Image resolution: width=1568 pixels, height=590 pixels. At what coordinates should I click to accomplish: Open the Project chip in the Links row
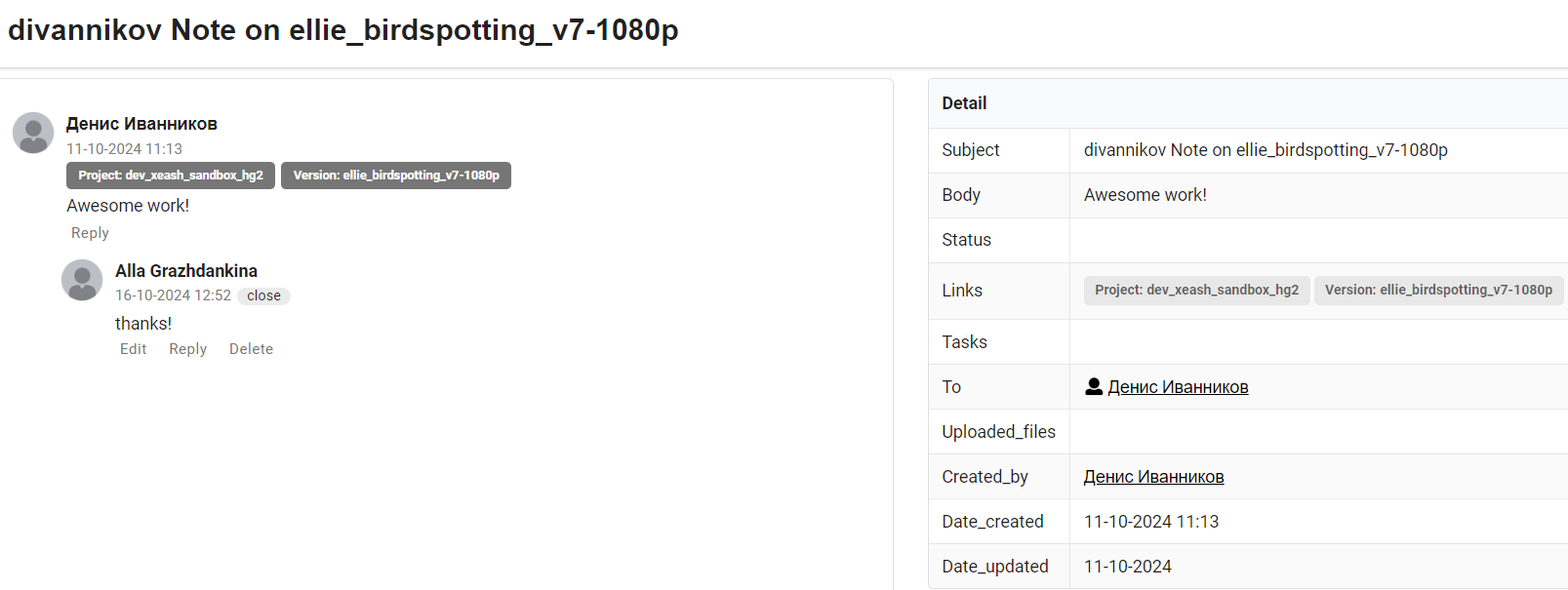pos(1196,291)
